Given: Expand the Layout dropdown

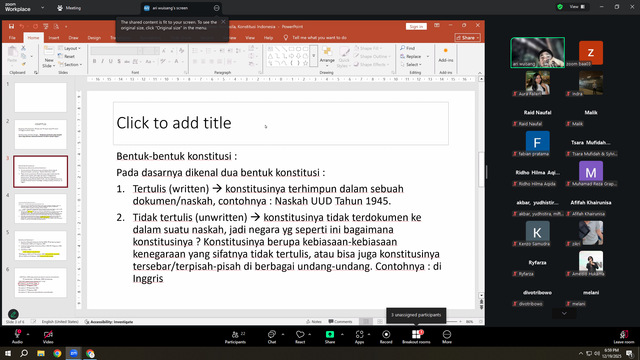Looking at the screenshot, I should tap(69, 48).
